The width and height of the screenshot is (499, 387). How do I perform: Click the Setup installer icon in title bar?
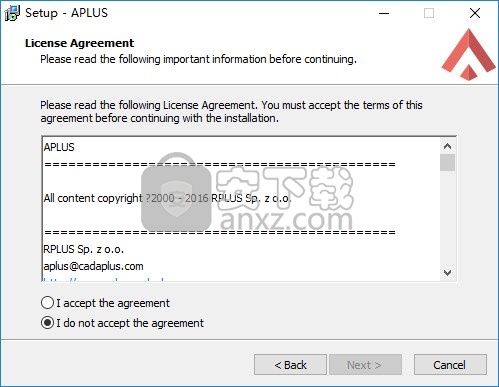click(x=12, y=13)
